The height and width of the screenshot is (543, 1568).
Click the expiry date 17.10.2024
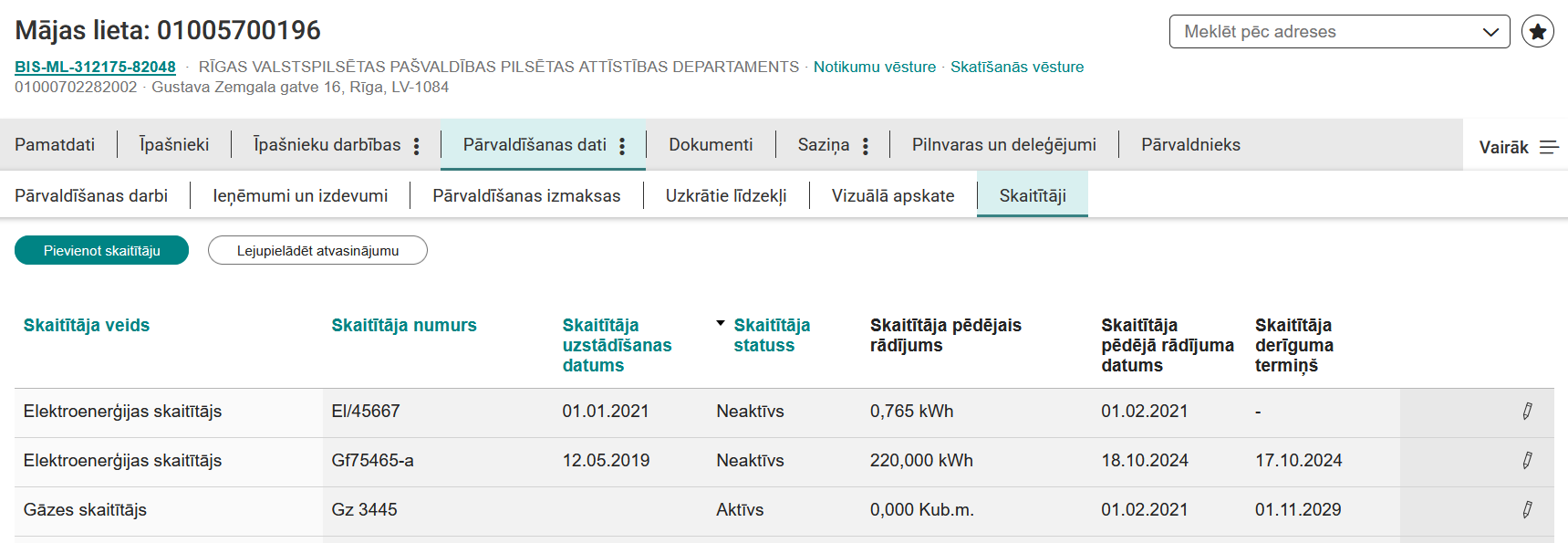pos(1299,461)
